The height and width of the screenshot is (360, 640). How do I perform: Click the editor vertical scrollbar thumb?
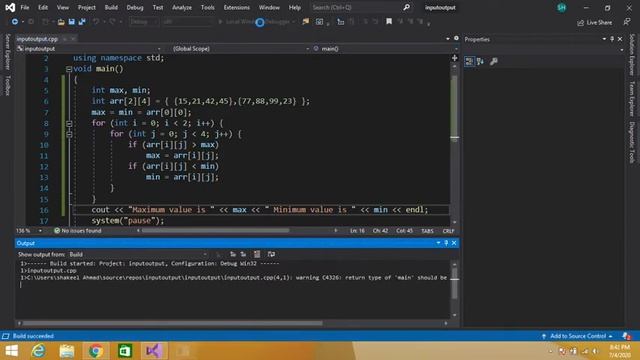pos(454,108)
